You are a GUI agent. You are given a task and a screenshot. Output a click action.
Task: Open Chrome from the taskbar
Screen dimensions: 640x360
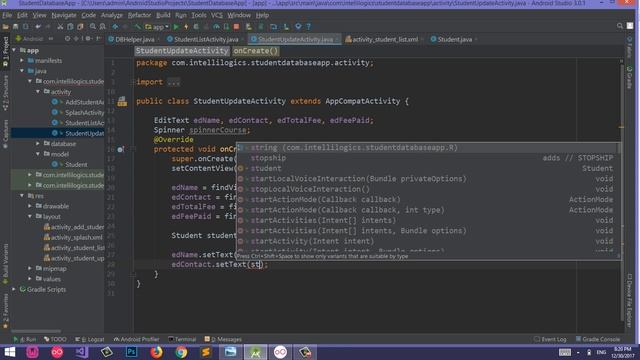coord(181,352)
